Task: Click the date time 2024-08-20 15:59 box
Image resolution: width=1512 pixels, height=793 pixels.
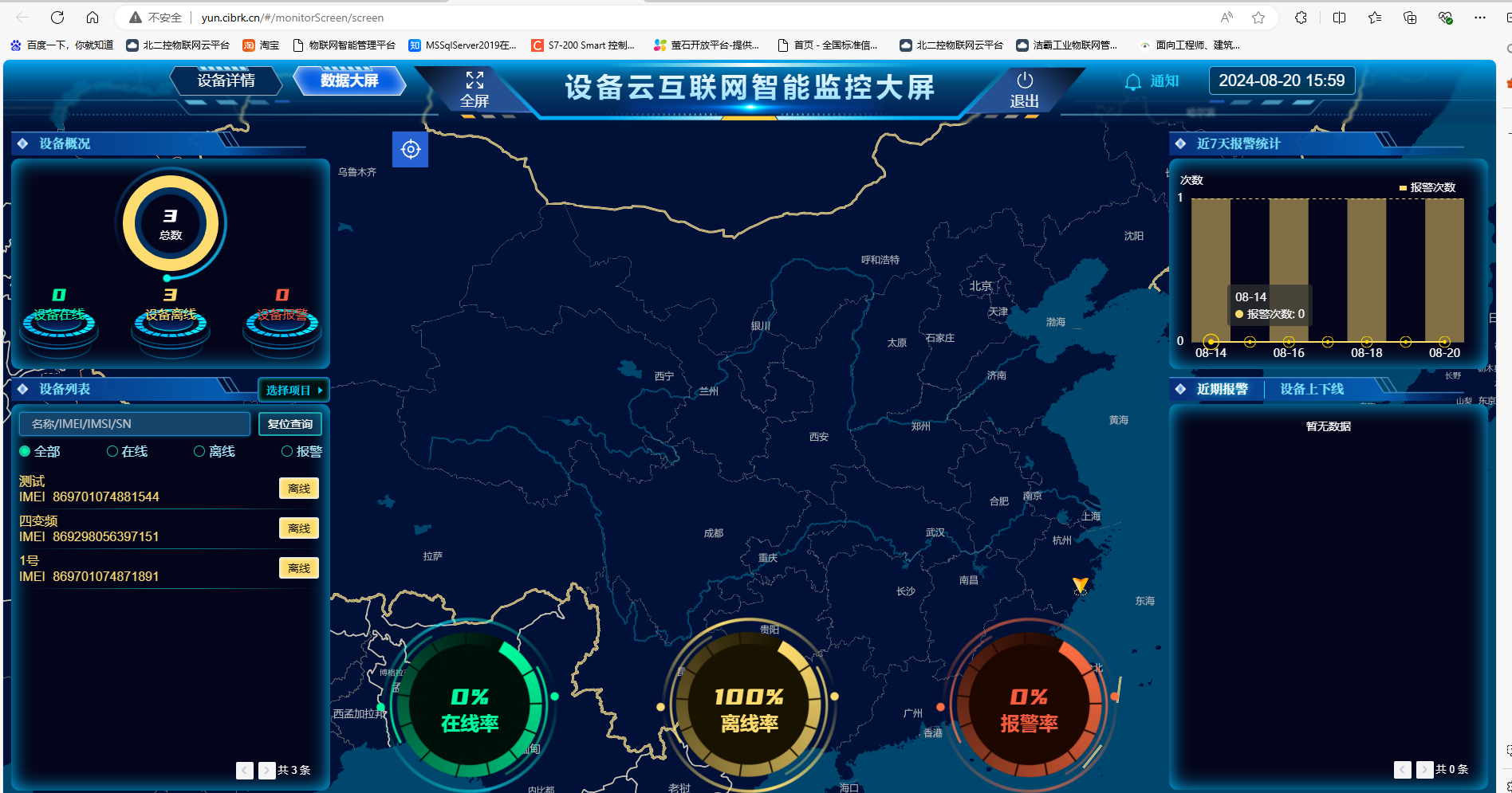Action: click(1282, 80)
